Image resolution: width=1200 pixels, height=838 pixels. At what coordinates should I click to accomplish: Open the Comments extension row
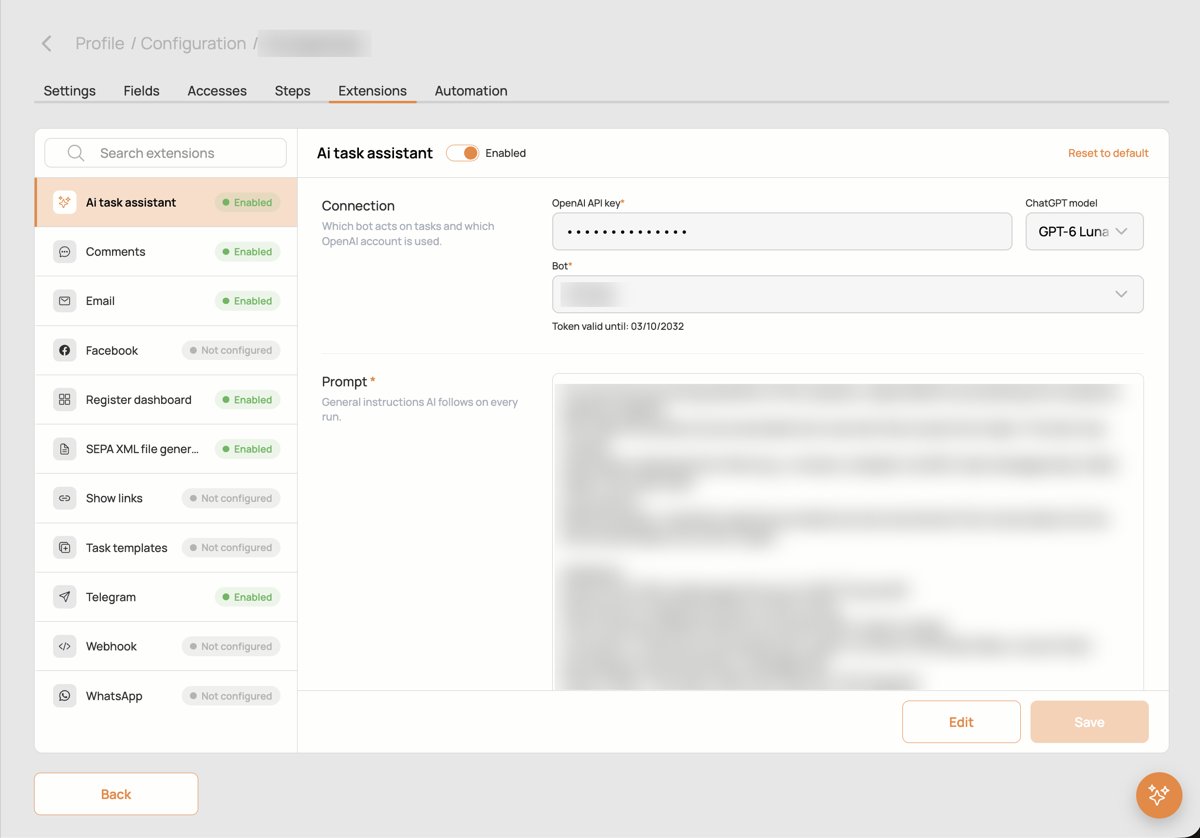tap(166, 252)
